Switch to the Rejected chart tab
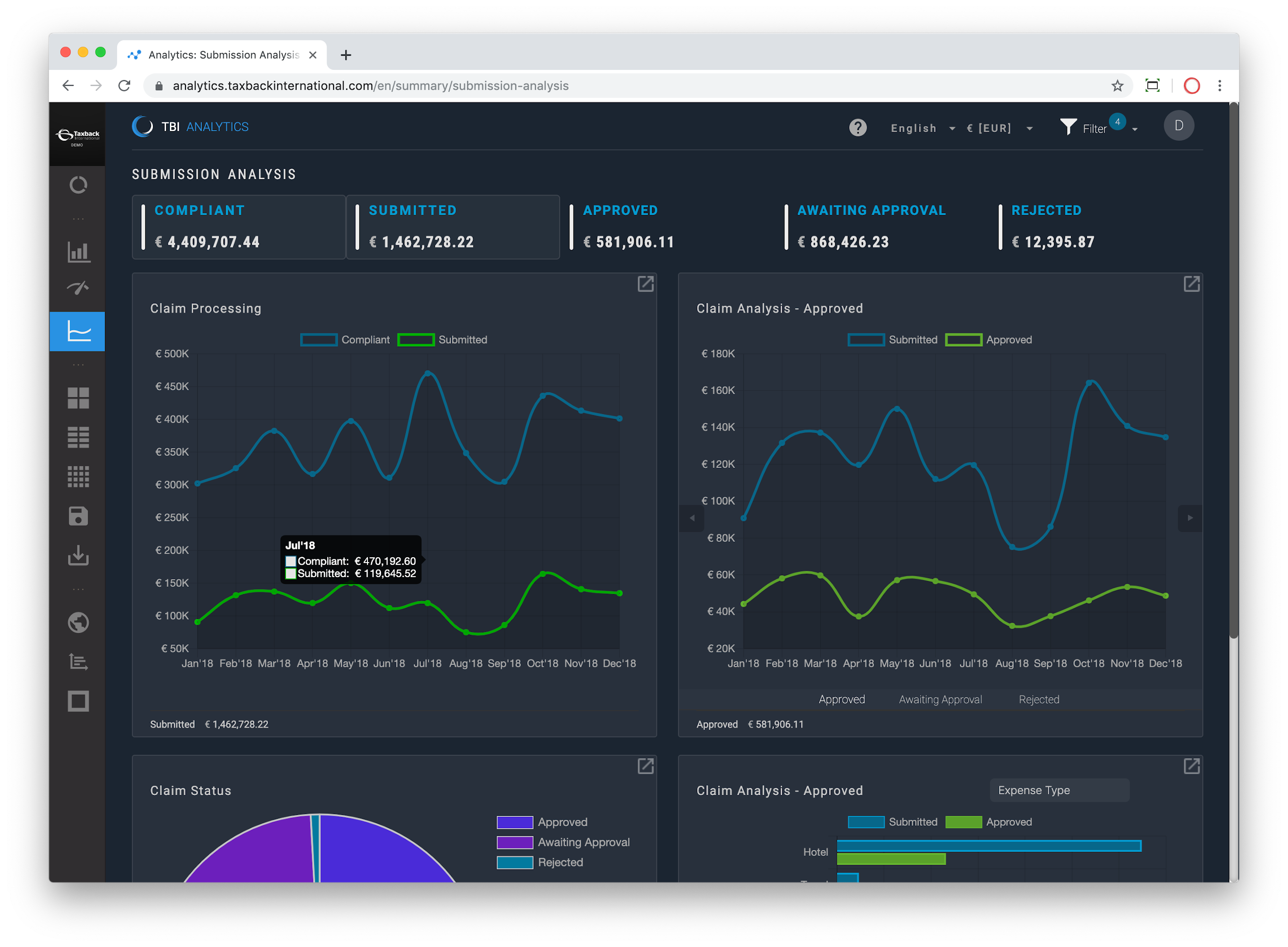The height and width of the screenshot is (947, 1288). [x=1038, y=699]
